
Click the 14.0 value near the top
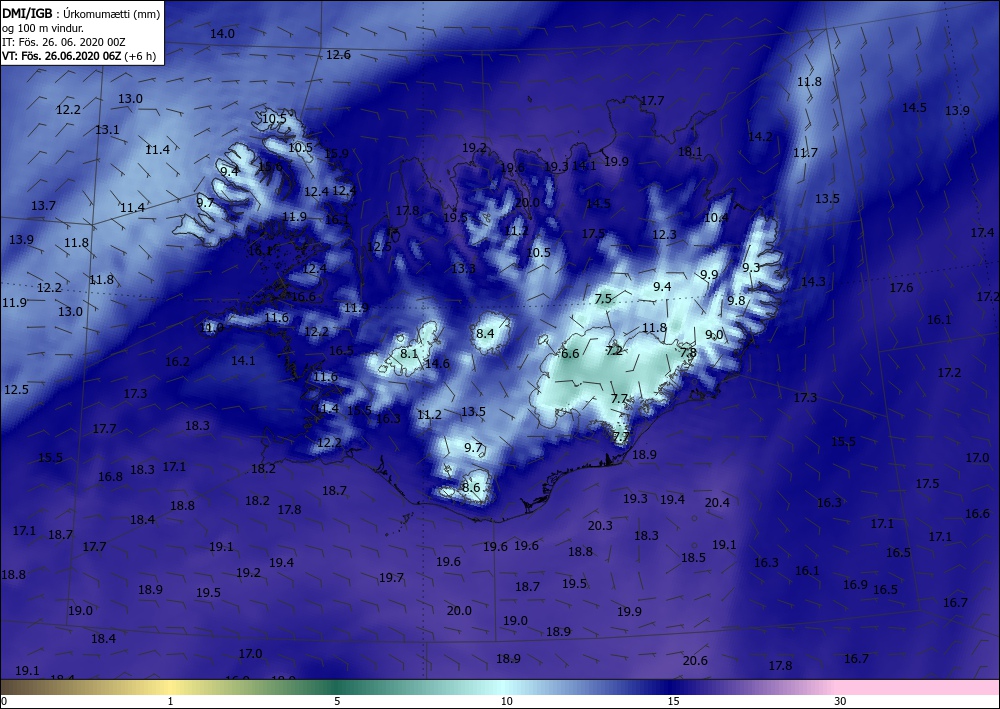click(222, 34)
